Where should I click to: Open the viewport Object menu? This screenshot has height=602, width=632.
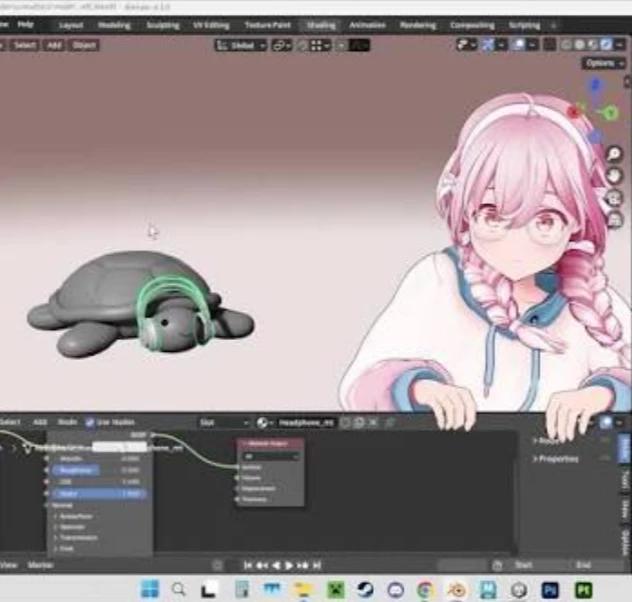pyautogui.click(x=84, y=45)
